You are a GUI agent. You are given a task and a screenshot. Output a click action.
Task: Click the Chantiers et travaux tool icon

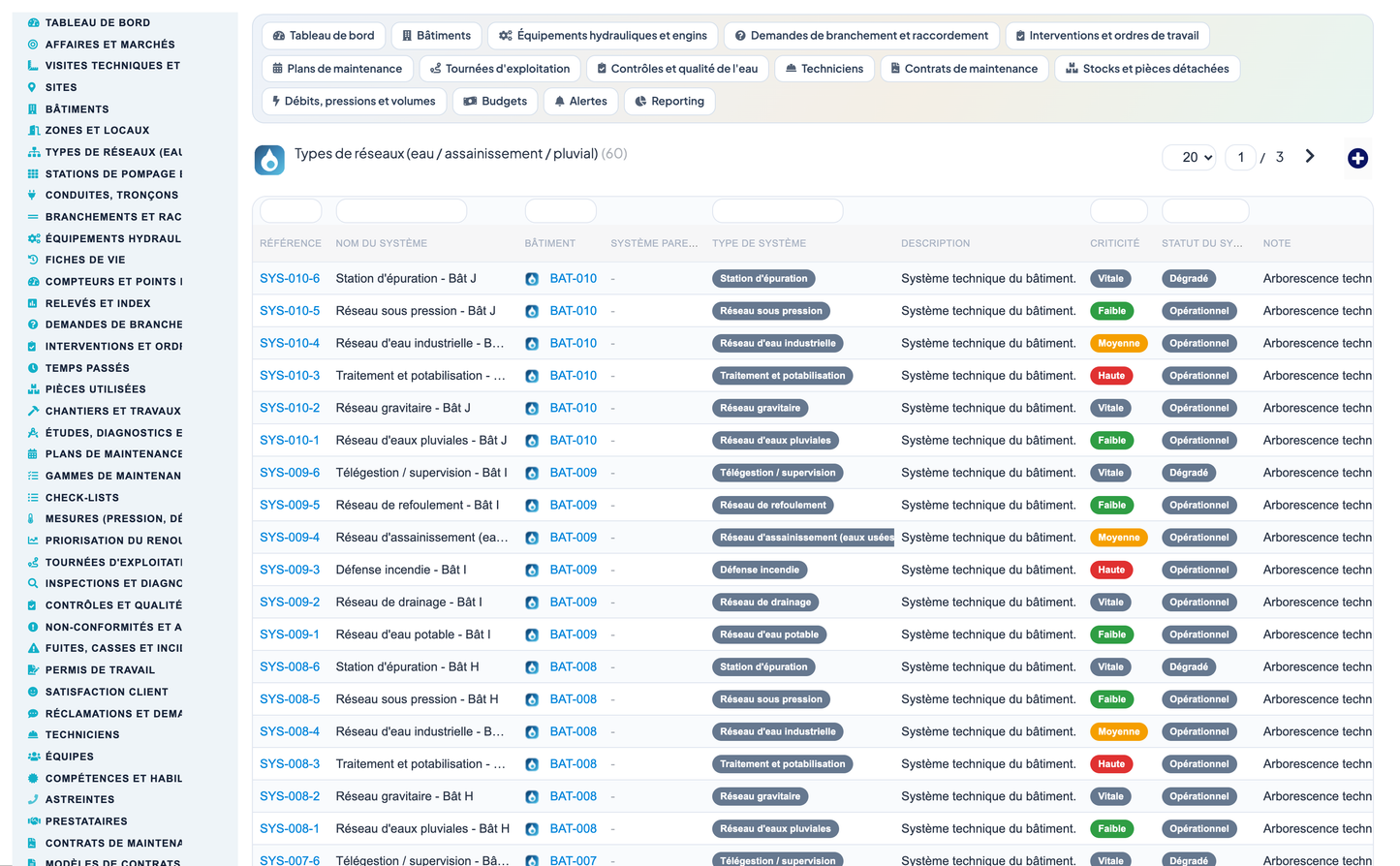pyautogui.click(x=33, y=411)
